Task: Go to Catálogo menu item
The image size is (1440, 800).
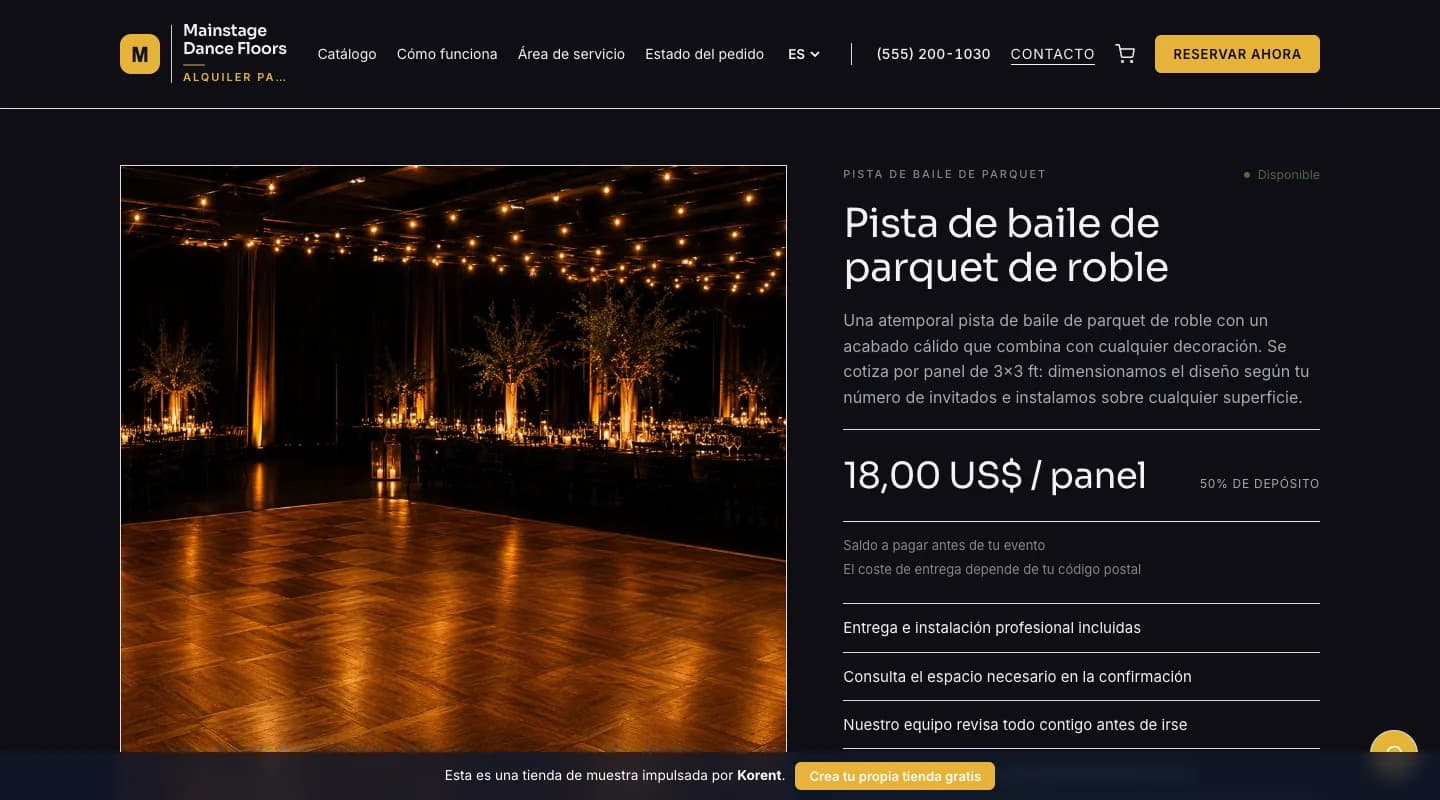Action: 347,54
